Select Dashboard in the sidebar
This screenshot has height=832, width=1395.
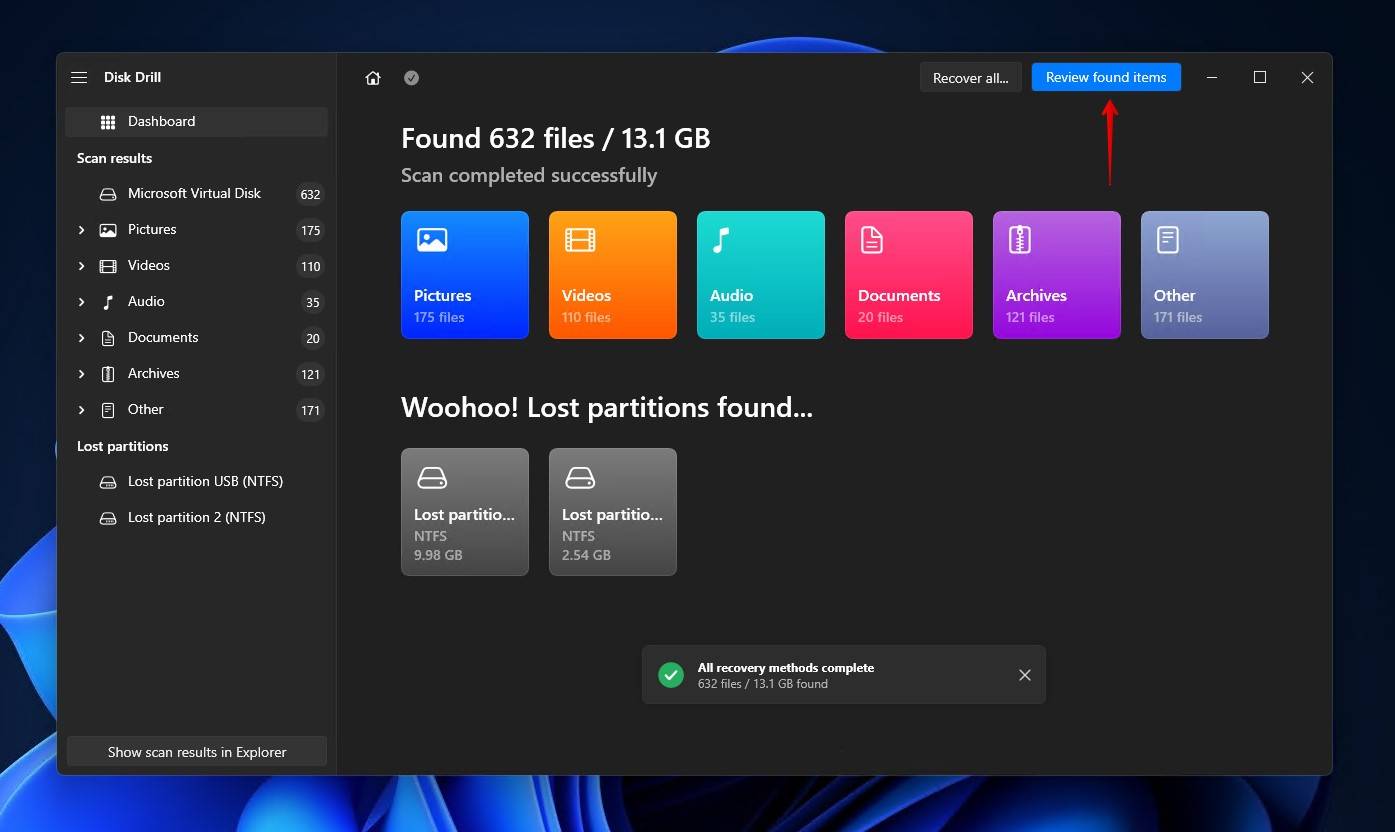click(196, 122)
